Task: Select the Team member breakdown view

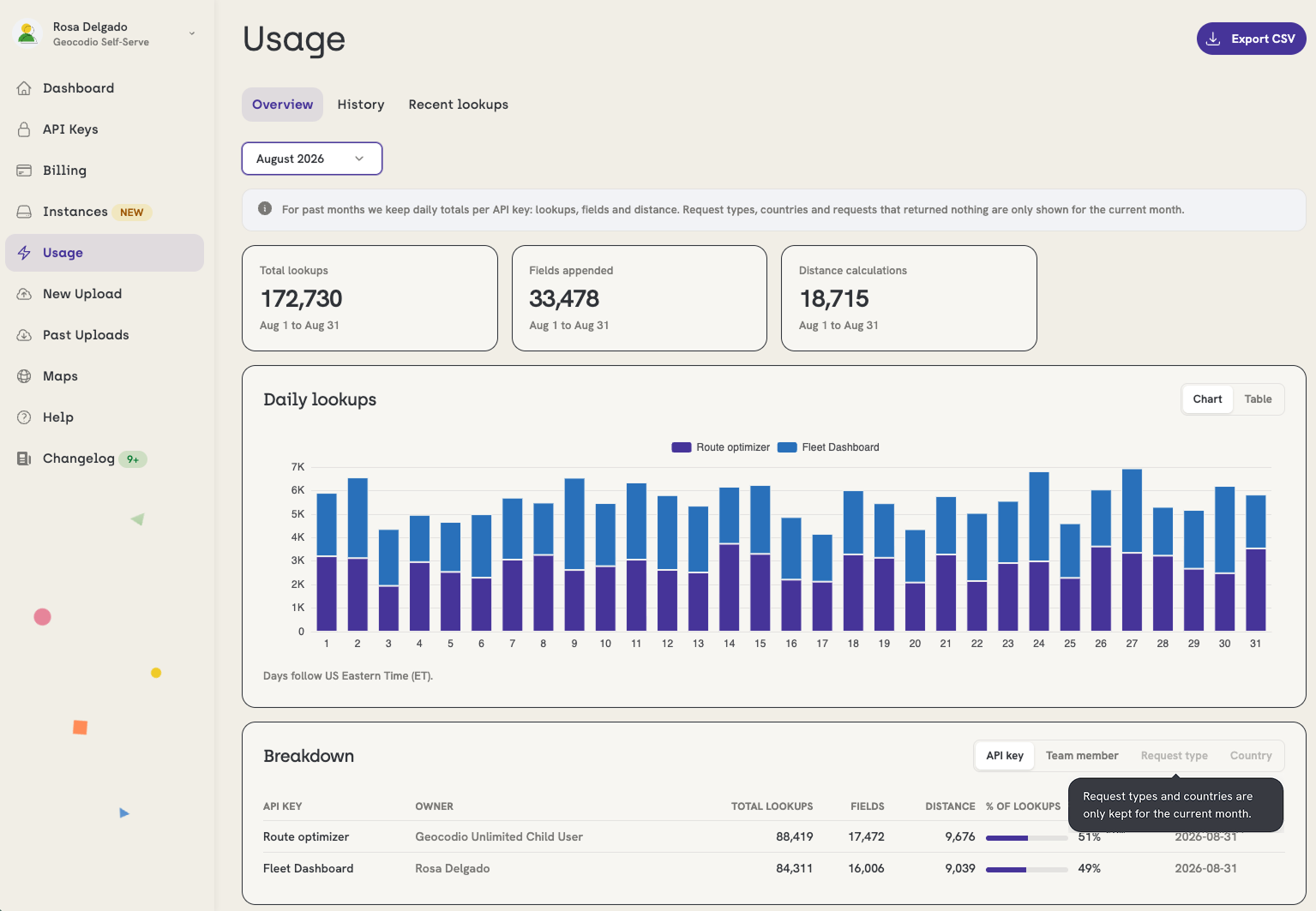Action: (1082, 756)
